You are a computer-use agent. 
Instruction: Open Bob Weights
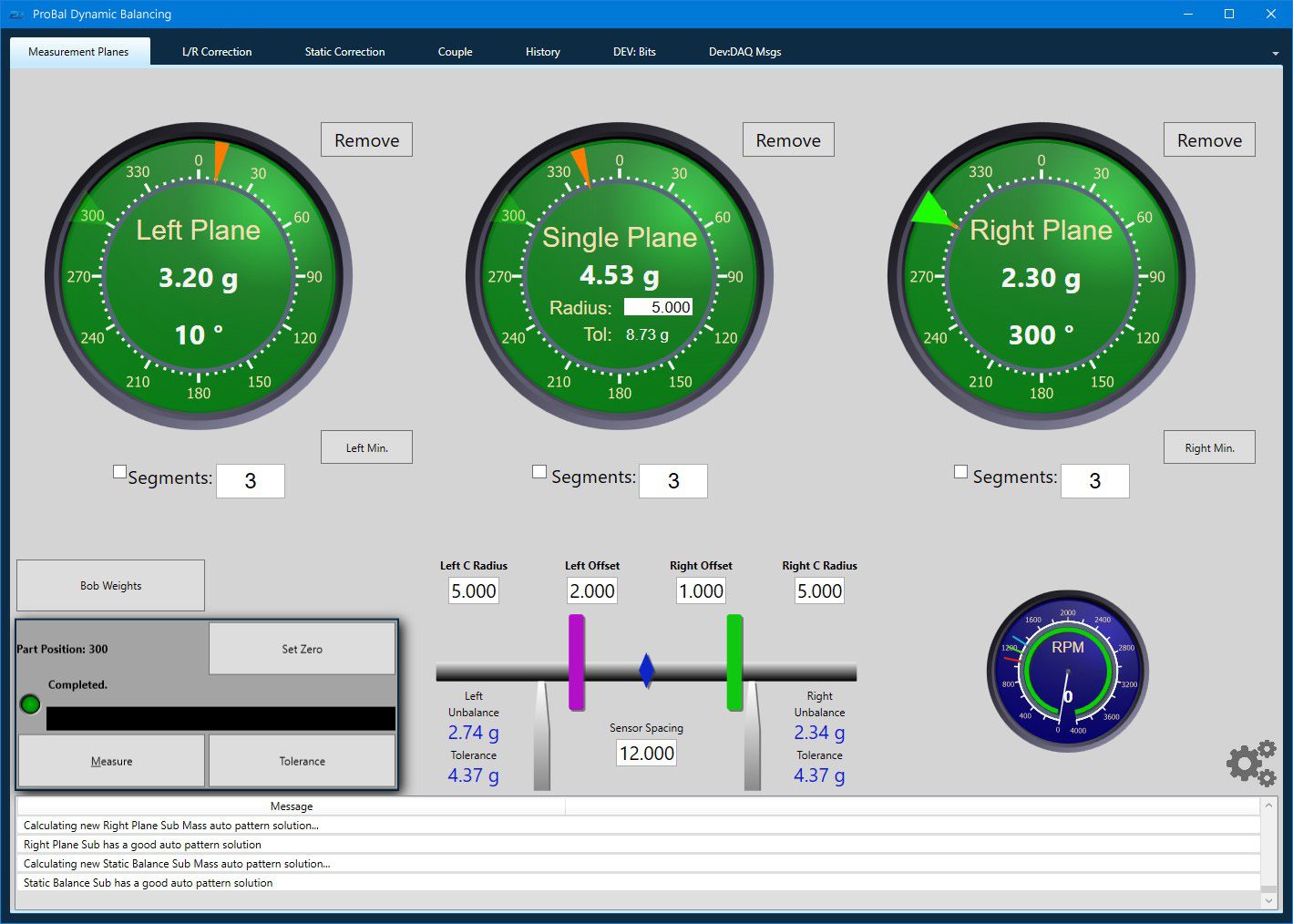tap(110, 586)
